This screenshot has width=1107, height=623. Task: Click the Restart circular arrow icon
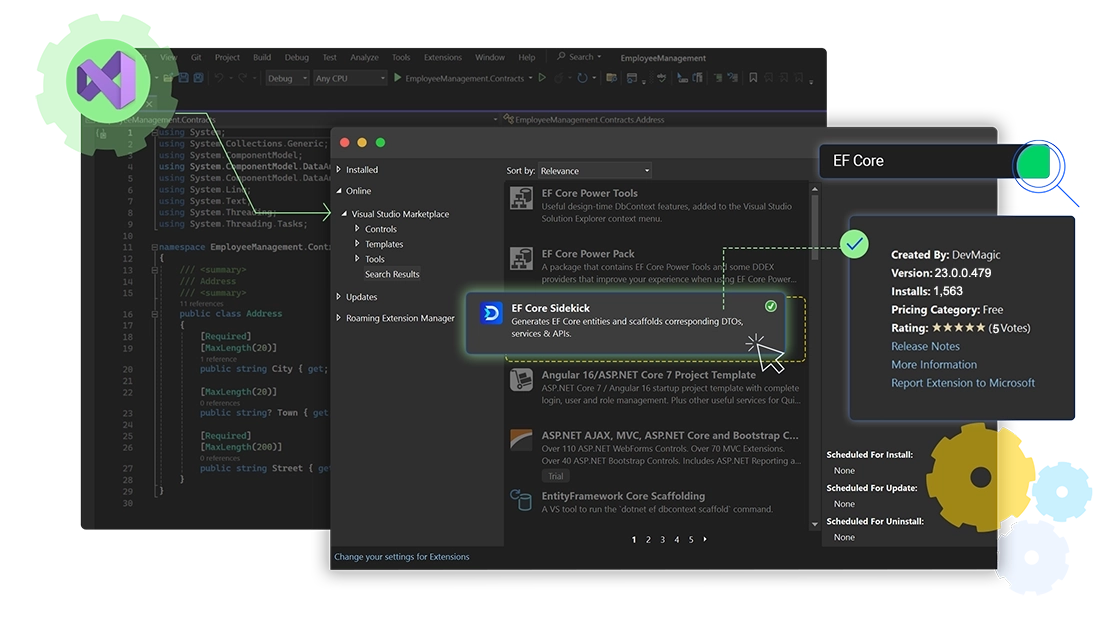coord(582,78)
